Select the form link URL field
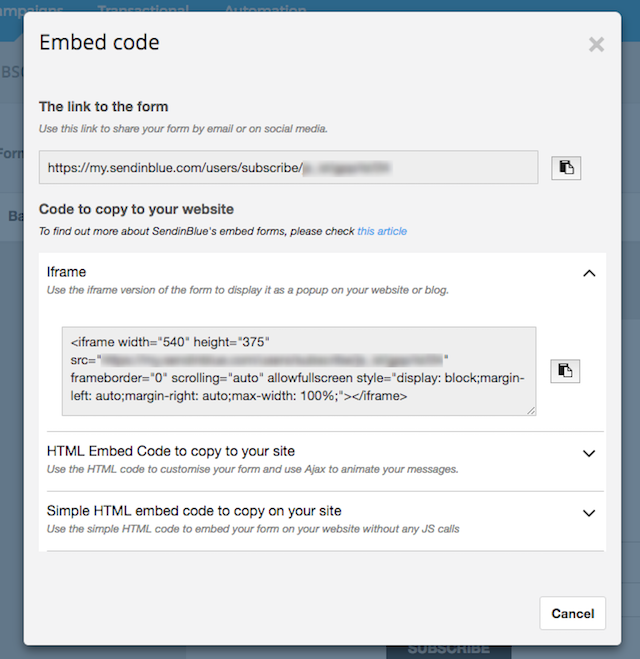The height and width of the screenshot is (659, 640). [x=288, y=167]
